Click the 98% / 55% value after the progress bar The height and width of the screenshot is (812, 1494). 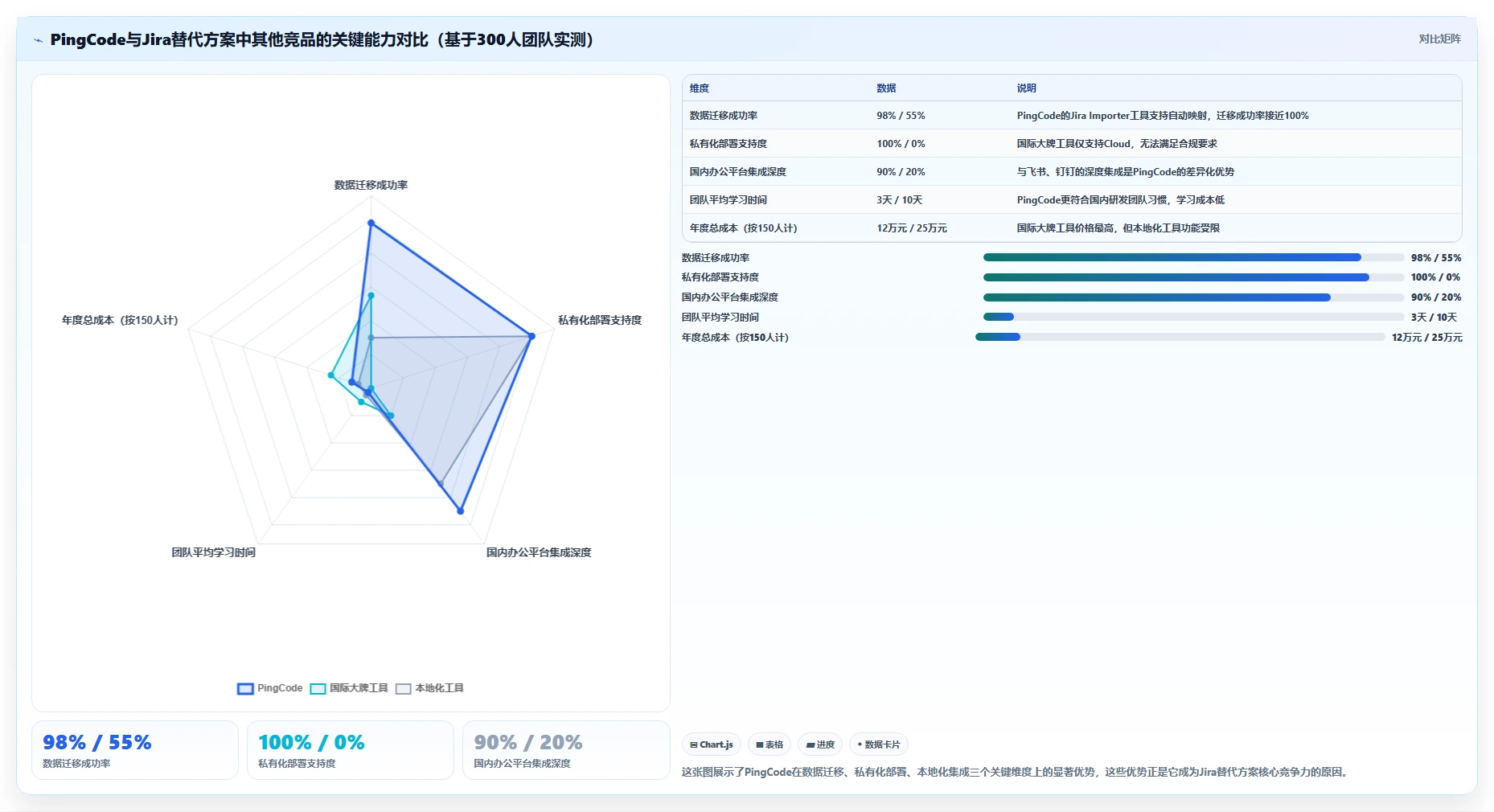click(x=1436, y=258)
